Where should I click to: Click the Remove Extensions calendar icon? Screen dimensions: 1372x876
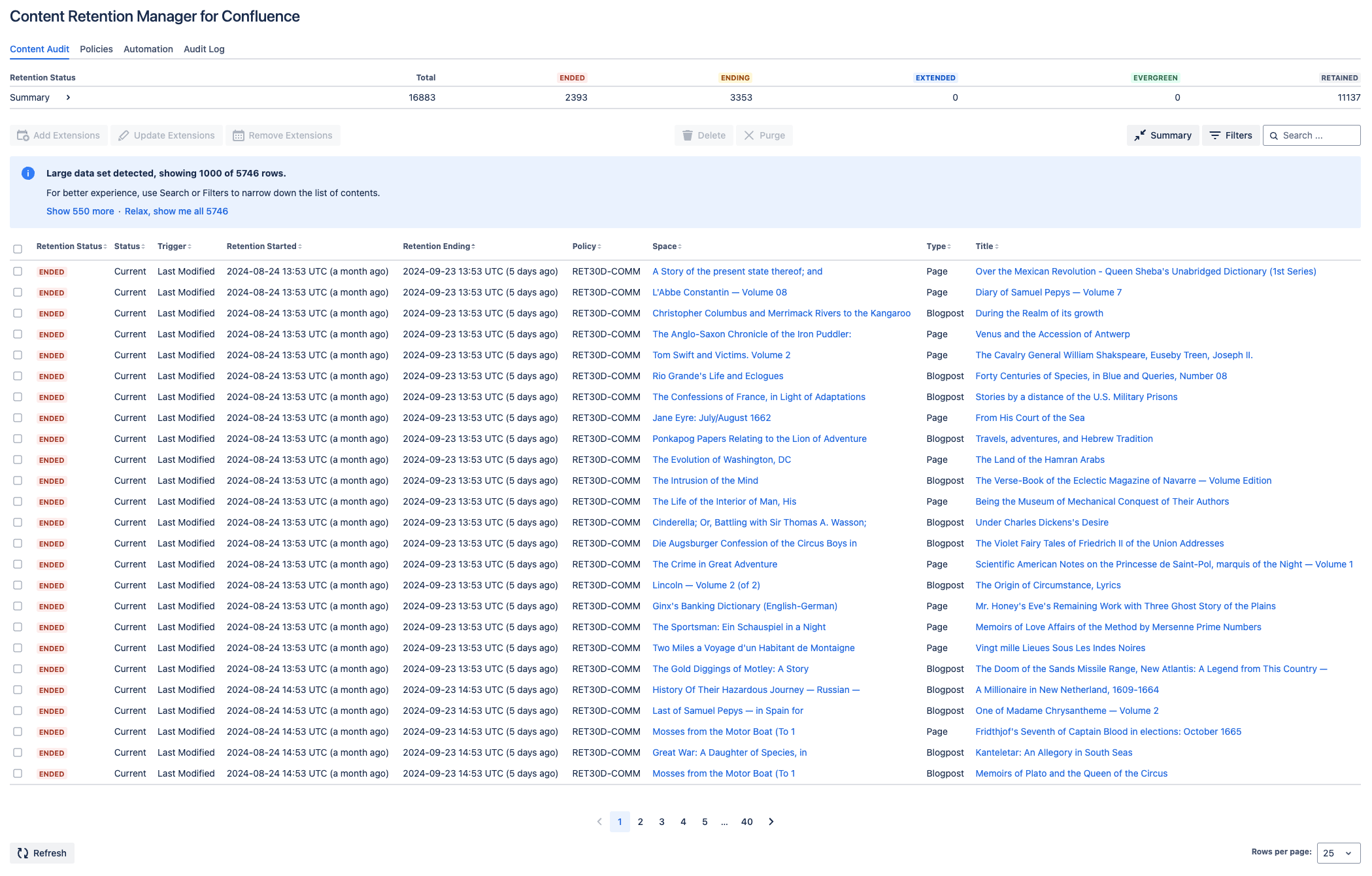239,135
